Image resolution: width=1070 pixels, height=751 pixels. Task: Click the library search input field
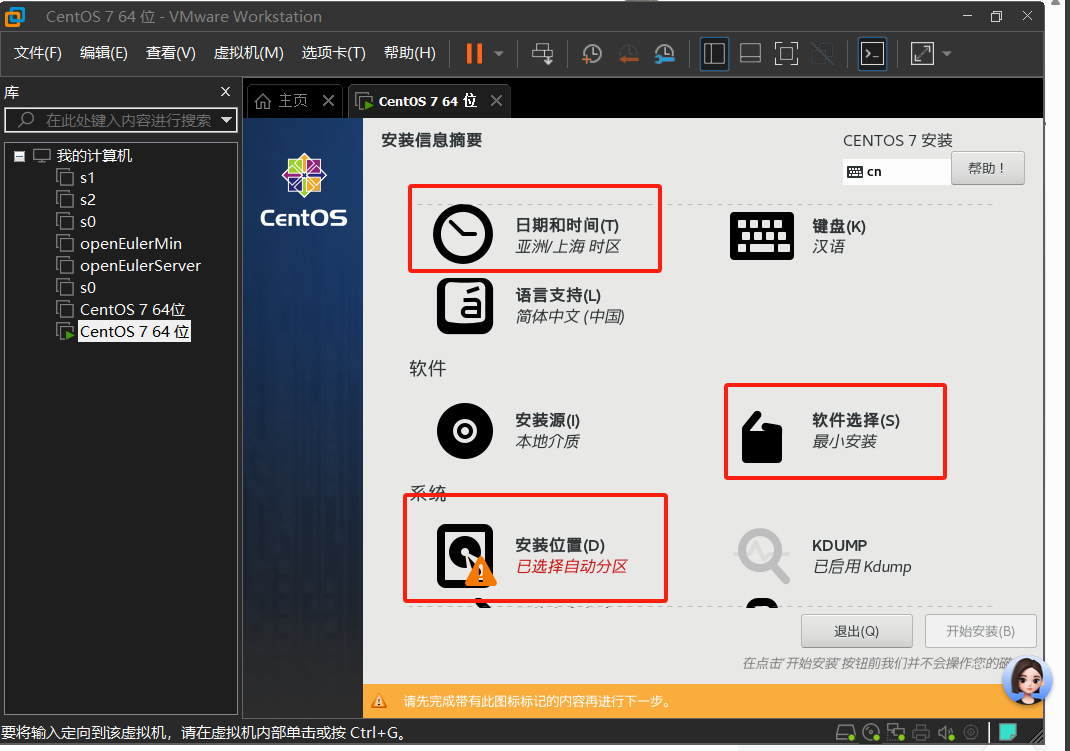click(x=121, y=120)
